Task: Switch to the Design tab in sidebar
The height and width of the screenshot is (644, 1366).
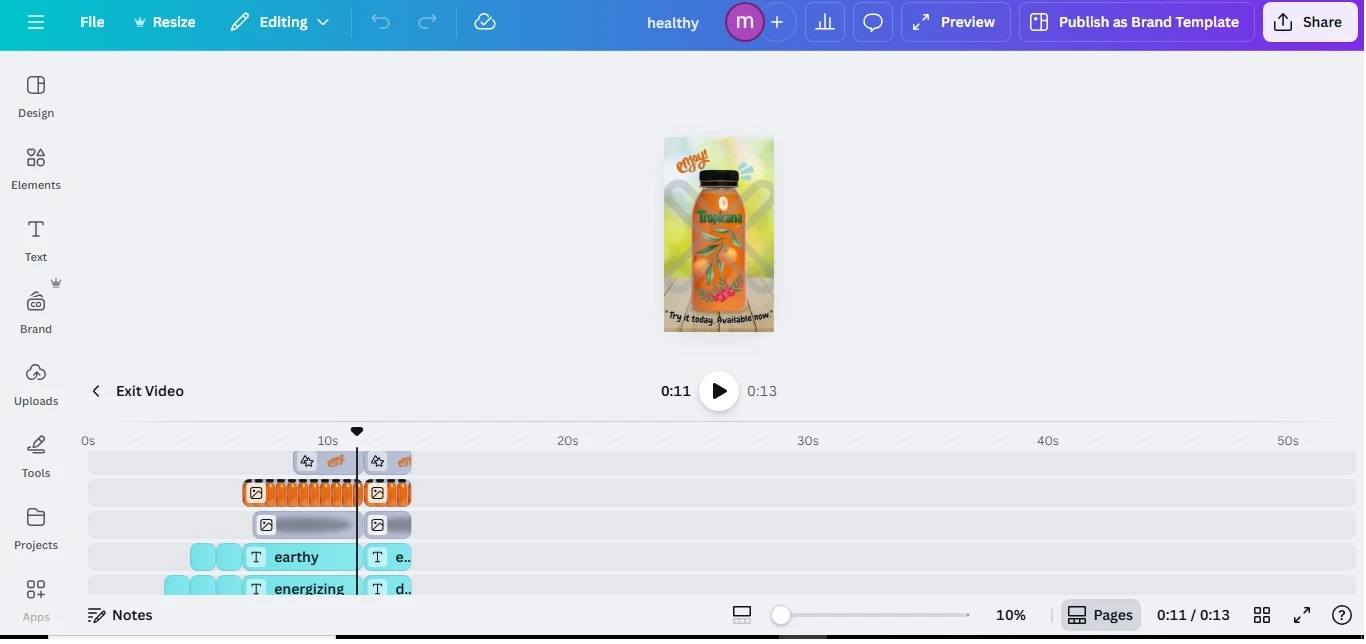Action: click(36, 96)
